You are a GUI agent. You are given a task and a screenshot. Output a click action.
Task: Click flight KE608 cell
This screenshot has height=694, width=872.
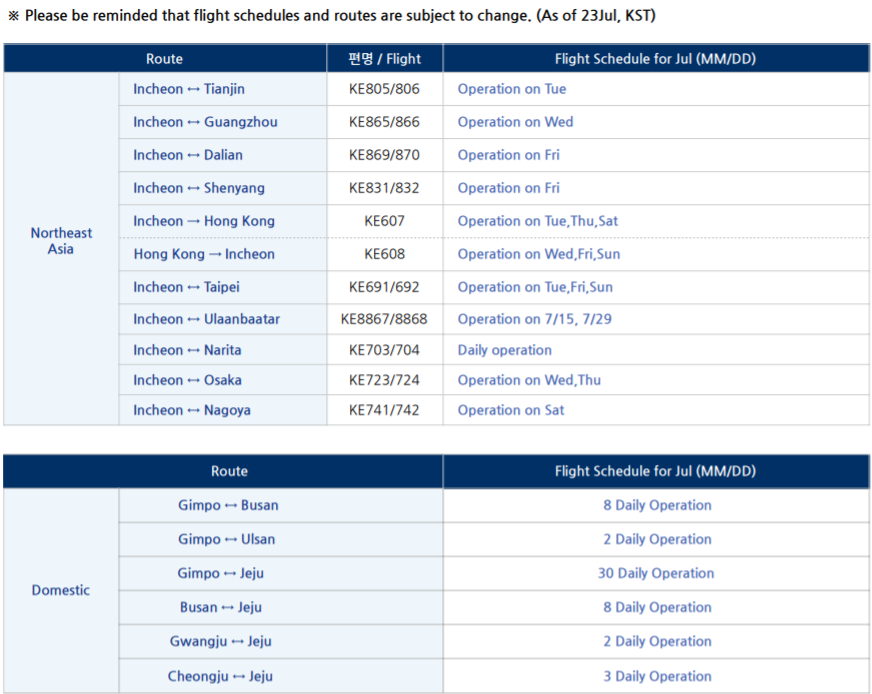tap(385, 254)
